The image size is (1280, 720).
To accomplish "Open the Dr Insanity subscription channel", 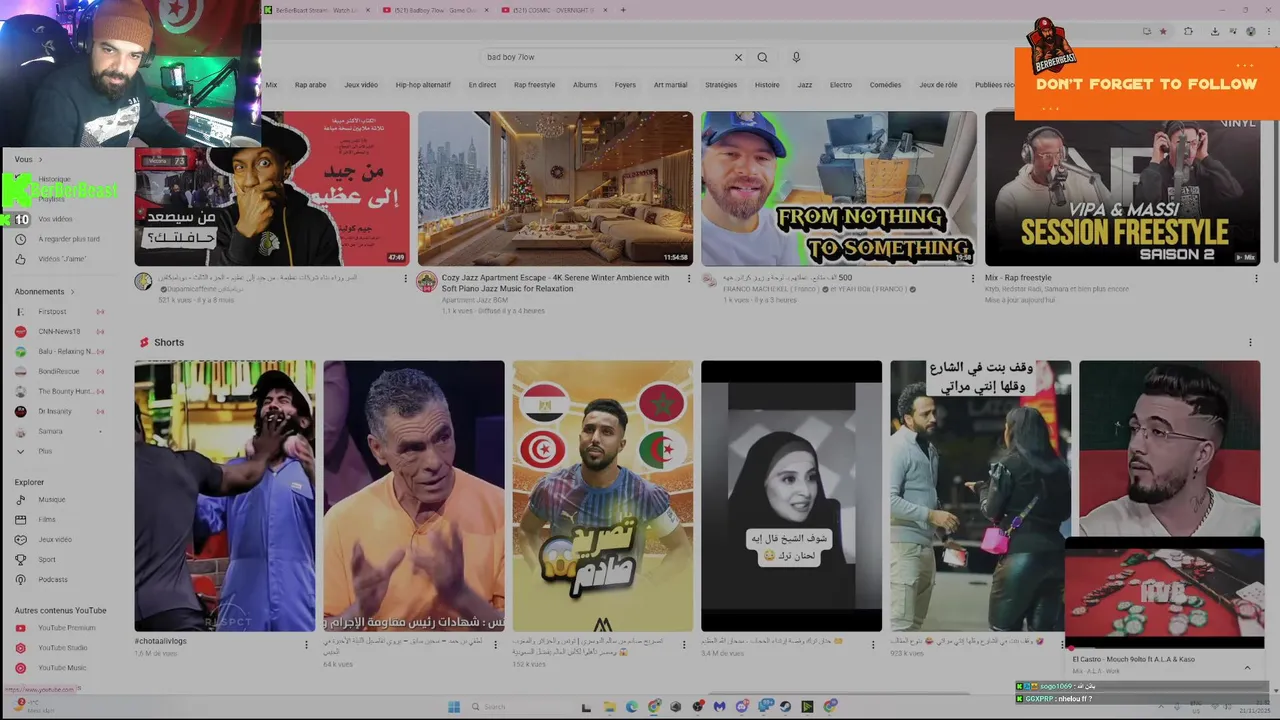I will click(56, 412).
